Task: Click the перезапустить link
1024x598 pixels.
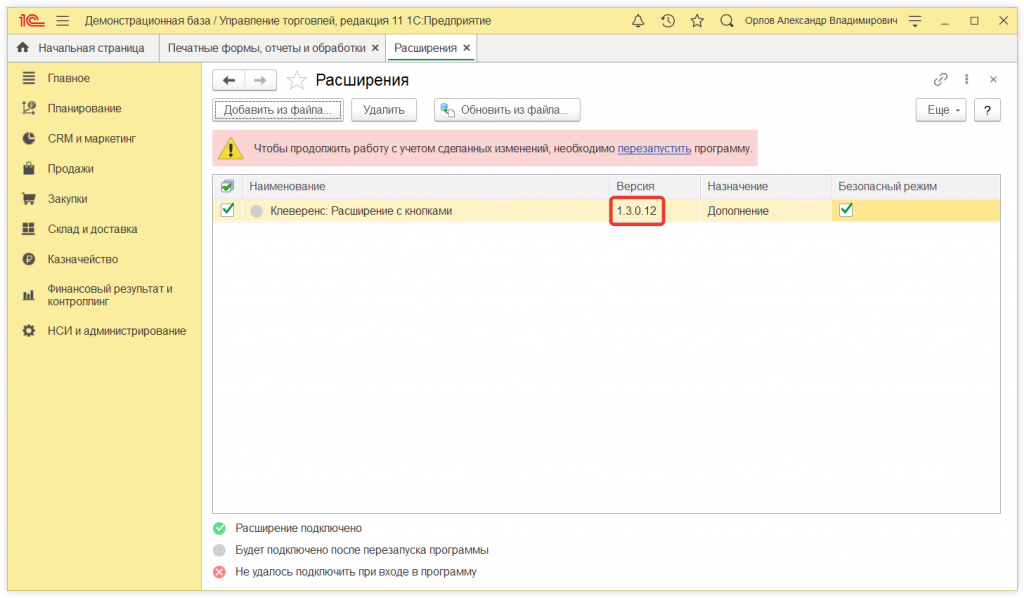Action: 654,149
